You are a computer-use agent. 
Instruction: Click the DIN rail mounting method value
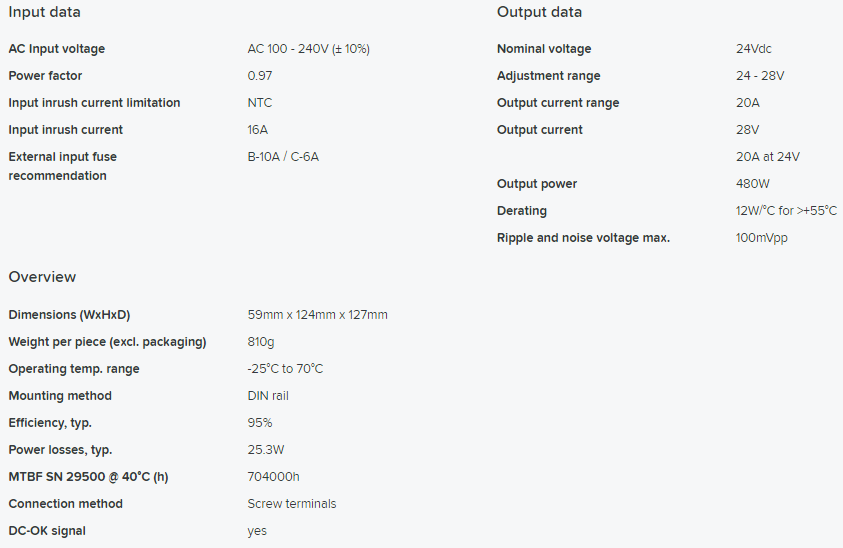tap(268, 396)
